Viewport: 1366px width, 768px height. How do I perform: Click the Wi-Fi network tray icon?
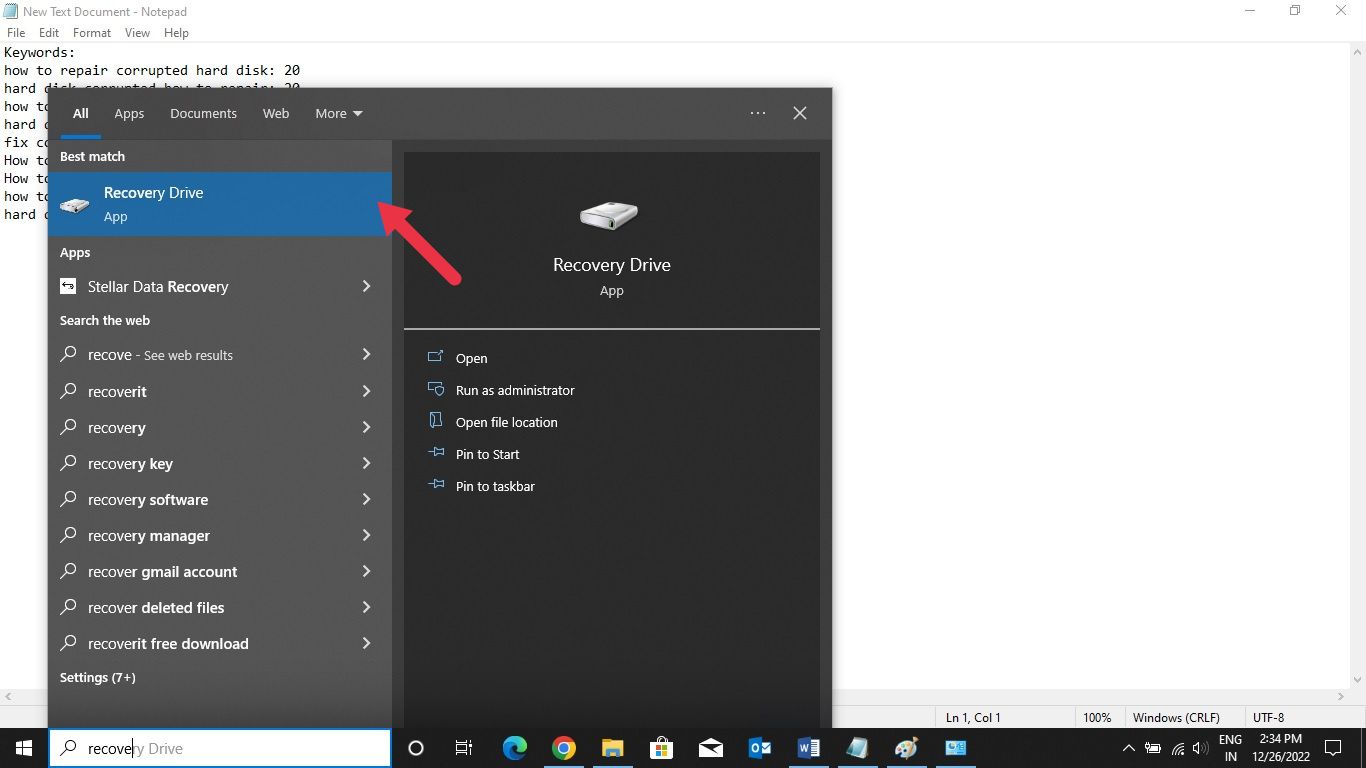tap(1178, 748)
